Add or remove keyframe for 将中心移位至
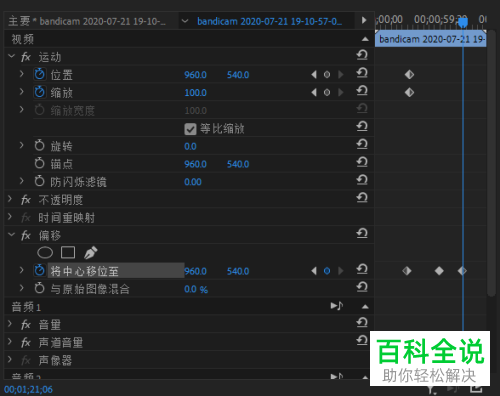The image size is (500, 396). coord(327,271)
